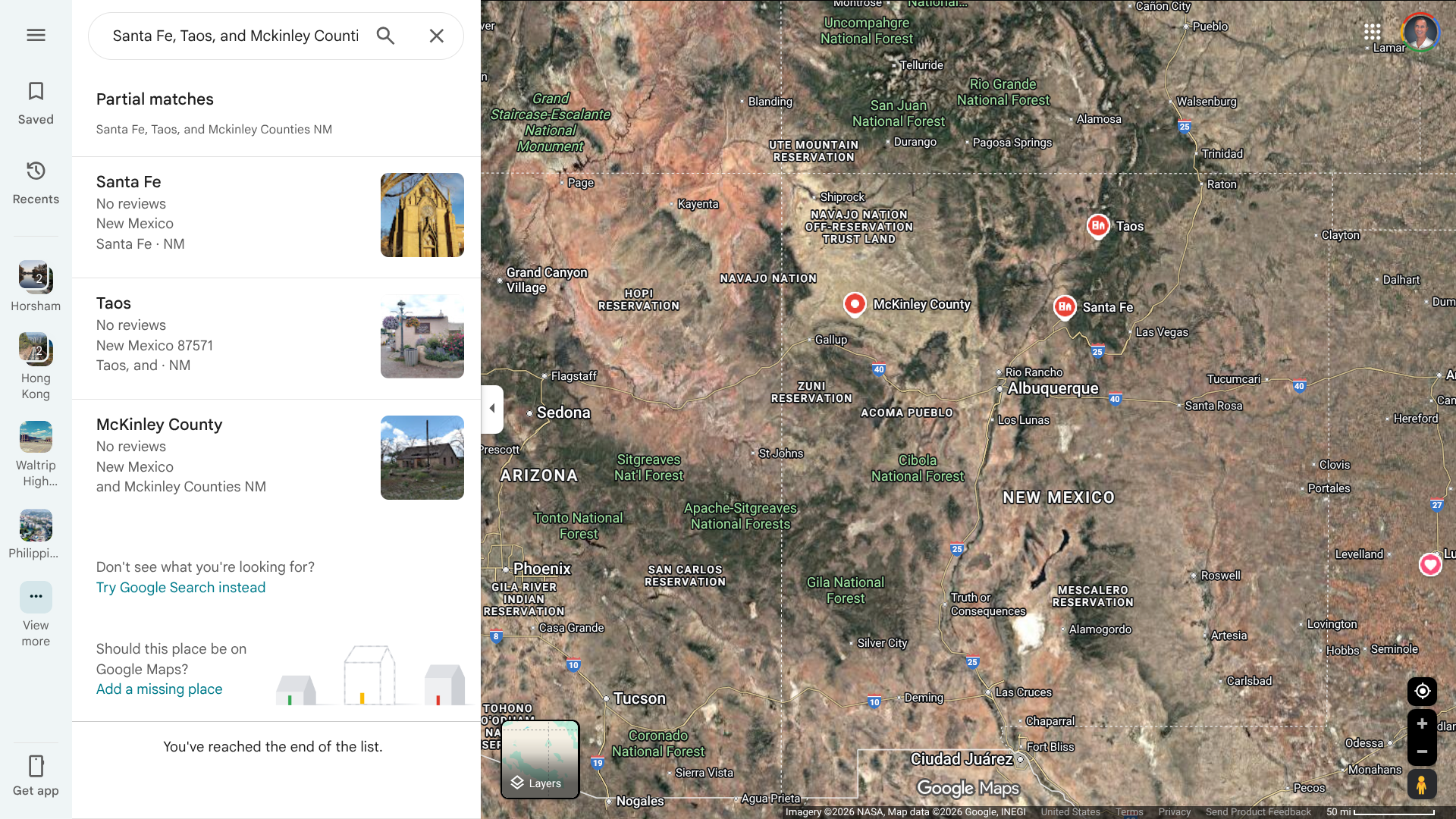Clear the search box with X

(x=436, y=36)
